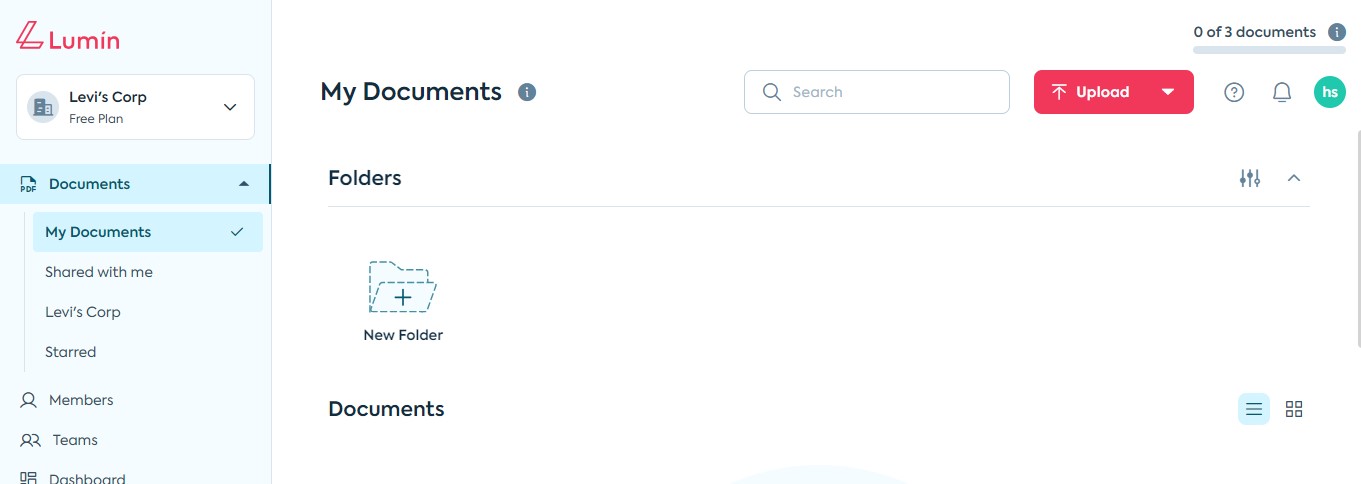The image size is (1361, 484).
Task: Select Starred in the sidebar
Action: pyautogui.click(x=71, y=352)
